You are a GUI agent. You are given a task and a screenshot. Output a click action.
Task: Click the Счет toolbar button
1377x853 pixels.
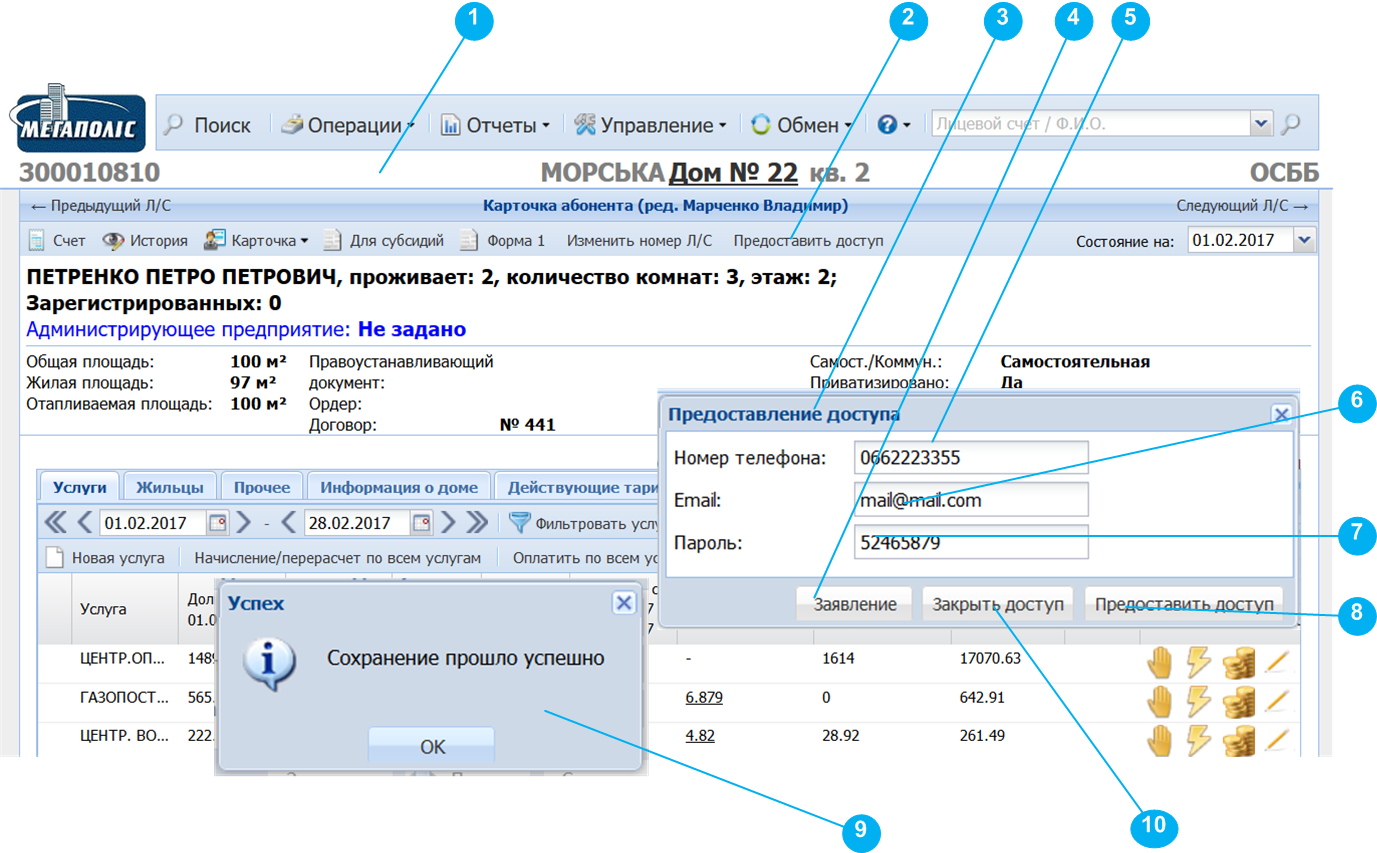[x=57, y=241]
